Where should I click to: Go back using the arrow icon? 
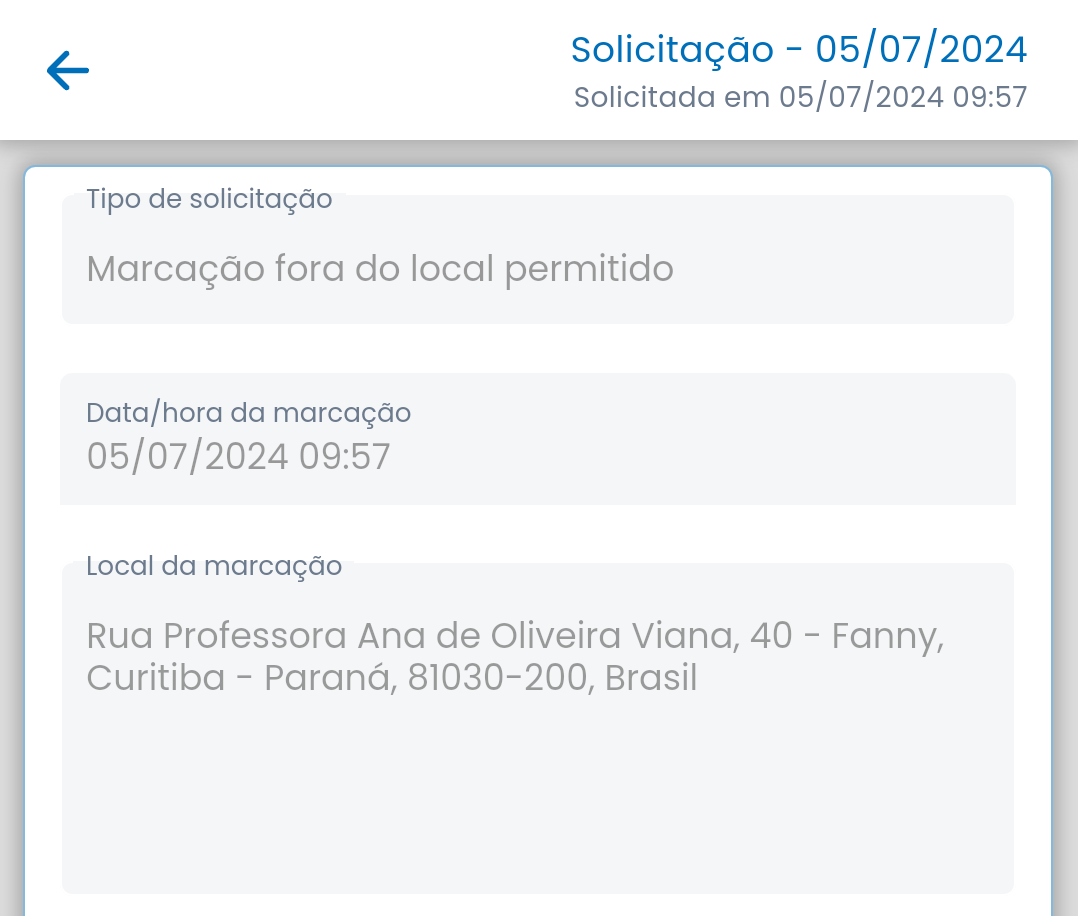68,70
